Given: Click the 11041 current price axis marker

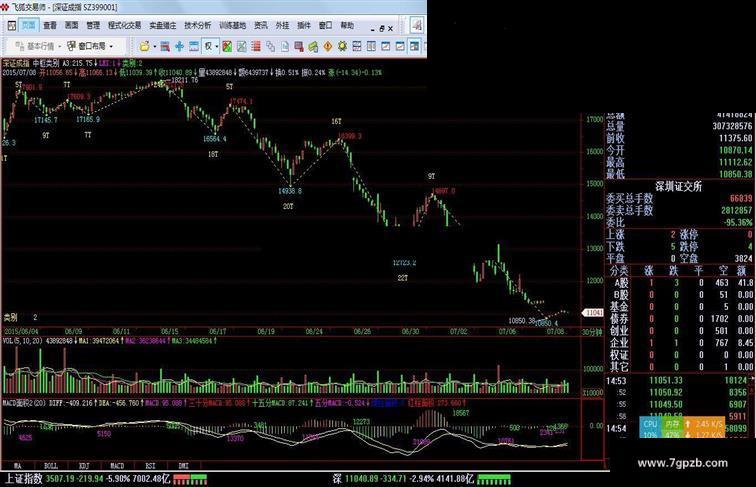Looking at the screenshot, I should click(x=593, y=312).
